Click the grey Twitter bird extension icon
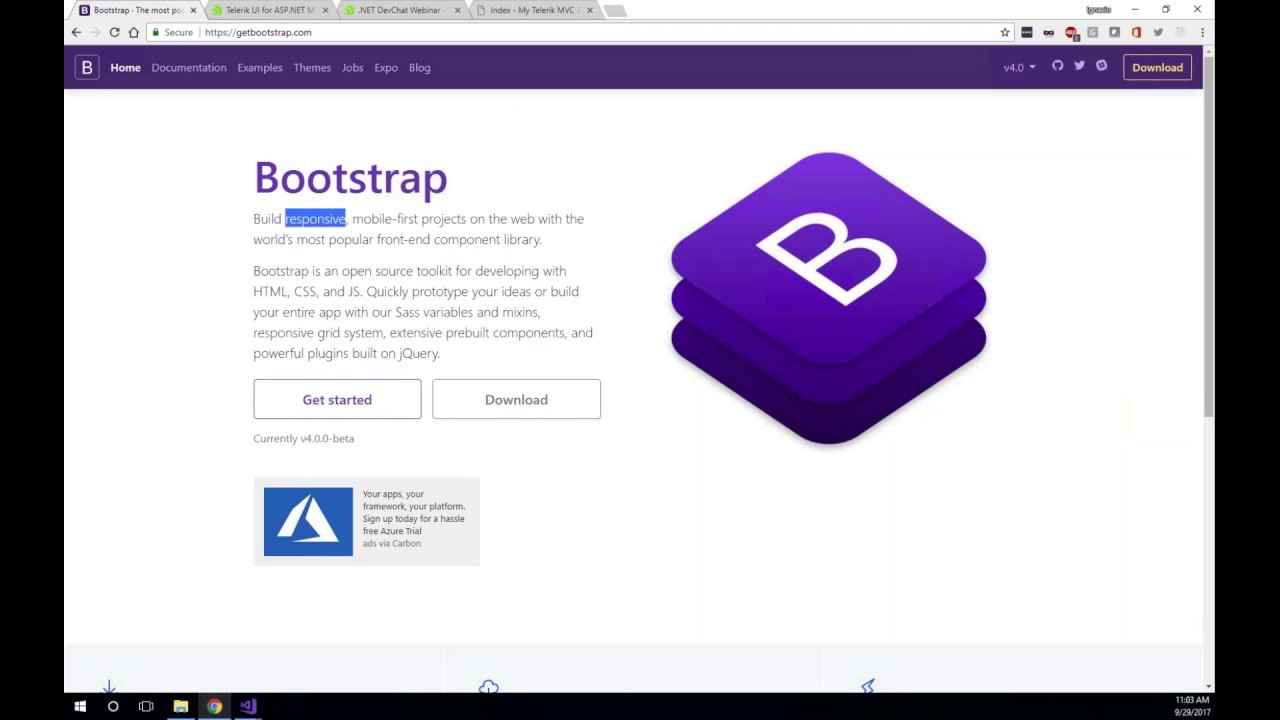The image size is (1280, 720). (1158, 32)
